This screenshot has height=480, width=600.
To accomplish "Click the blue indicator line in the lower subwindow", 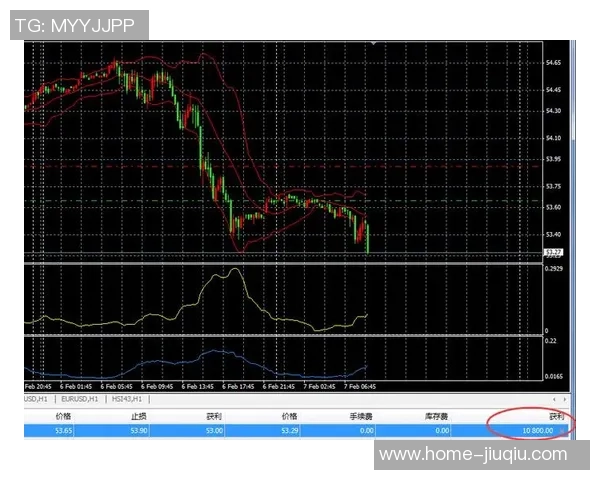I will pos(215,352).
